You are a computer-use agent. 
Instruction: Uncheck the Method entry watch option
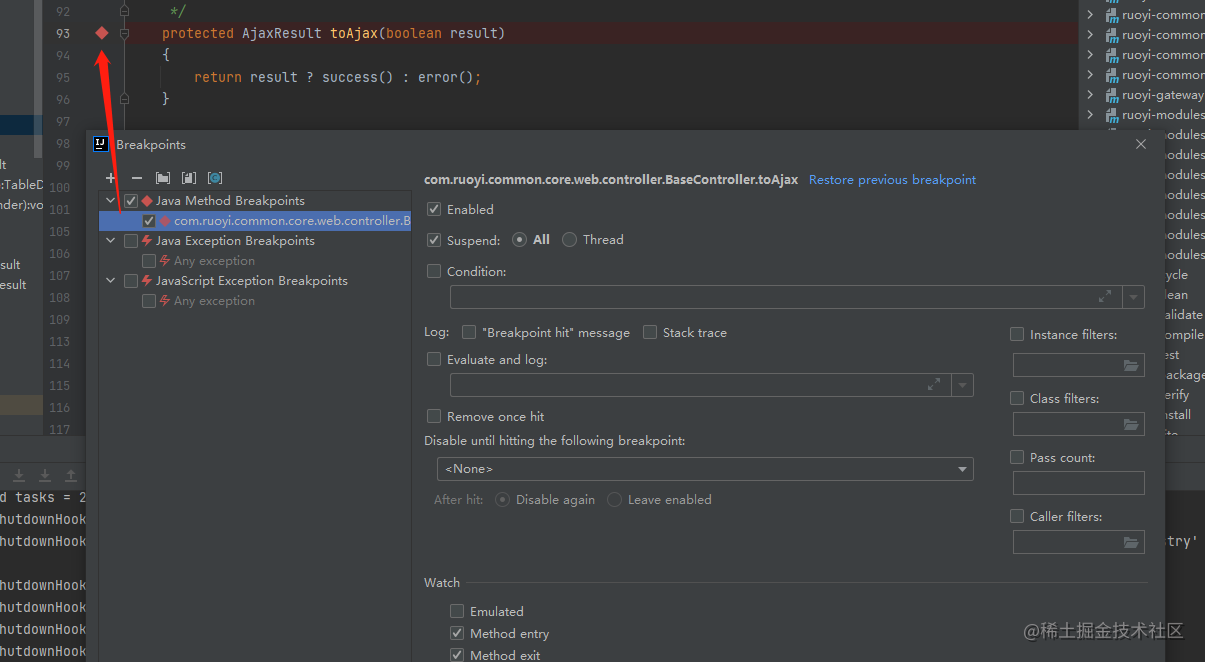click(457, 633)
